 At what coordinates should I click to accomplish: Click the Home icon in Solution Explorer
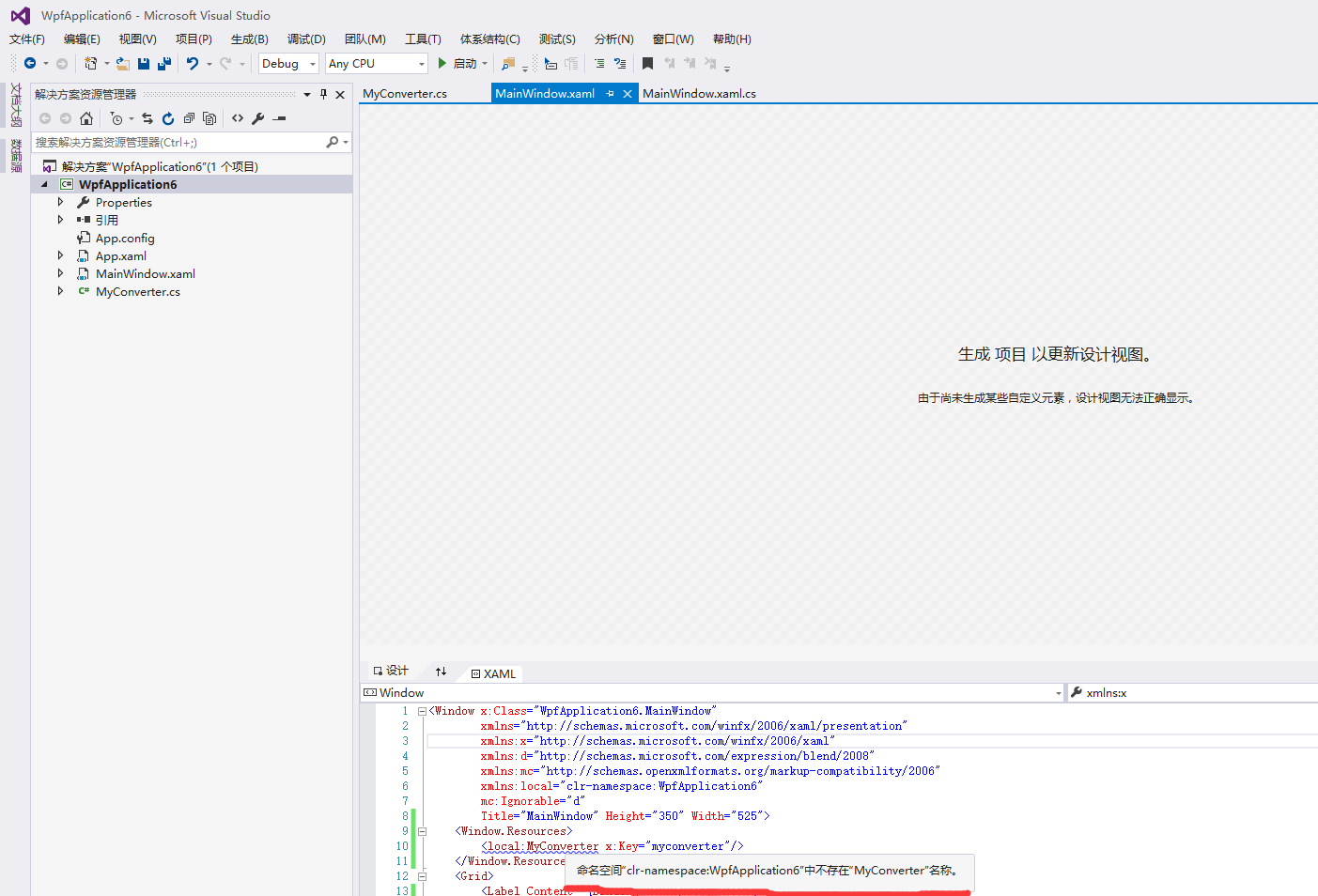coord(86,118)
